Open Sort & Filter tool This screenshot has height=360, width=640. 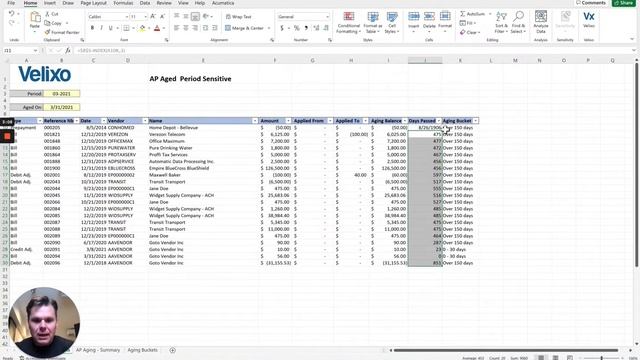pos(501,22)
